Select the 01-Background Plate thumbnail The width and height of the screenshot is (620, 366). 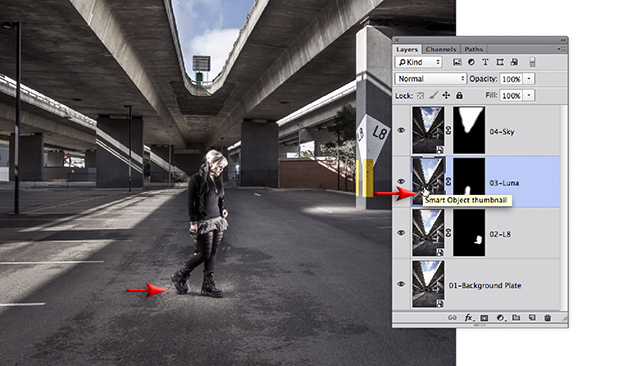pyautogui.click(x=428, y=284)
